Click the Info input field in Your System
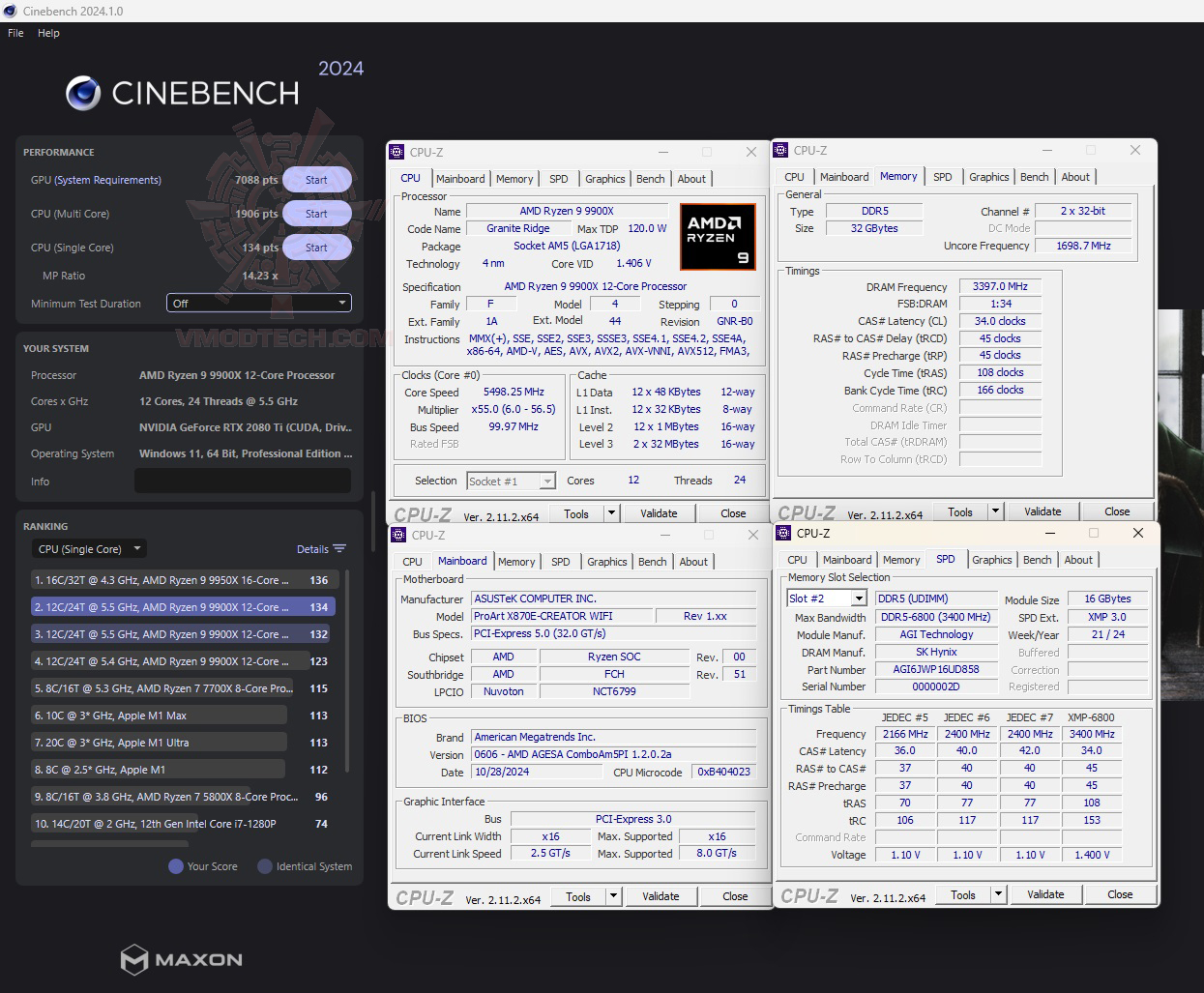Image resolution: width=1204 pixels, height=993 pixels. point(243,481)
